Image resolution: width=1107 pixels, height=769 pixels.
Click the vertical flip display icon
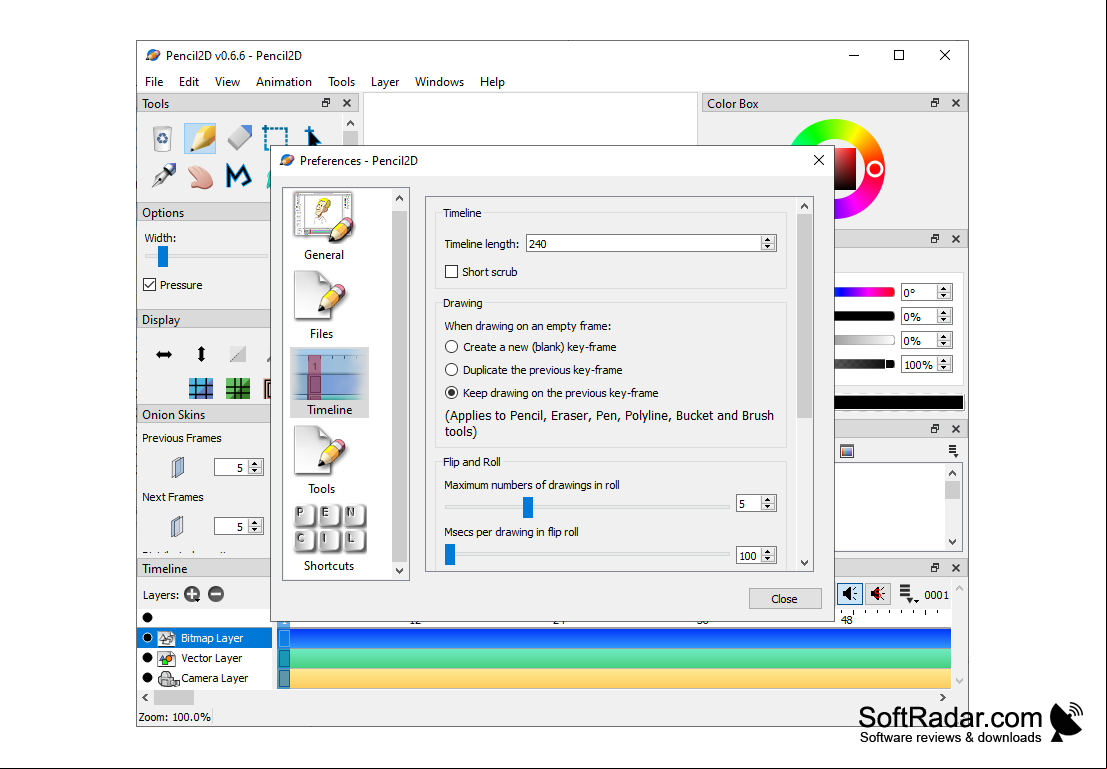(x=201, y=354)
